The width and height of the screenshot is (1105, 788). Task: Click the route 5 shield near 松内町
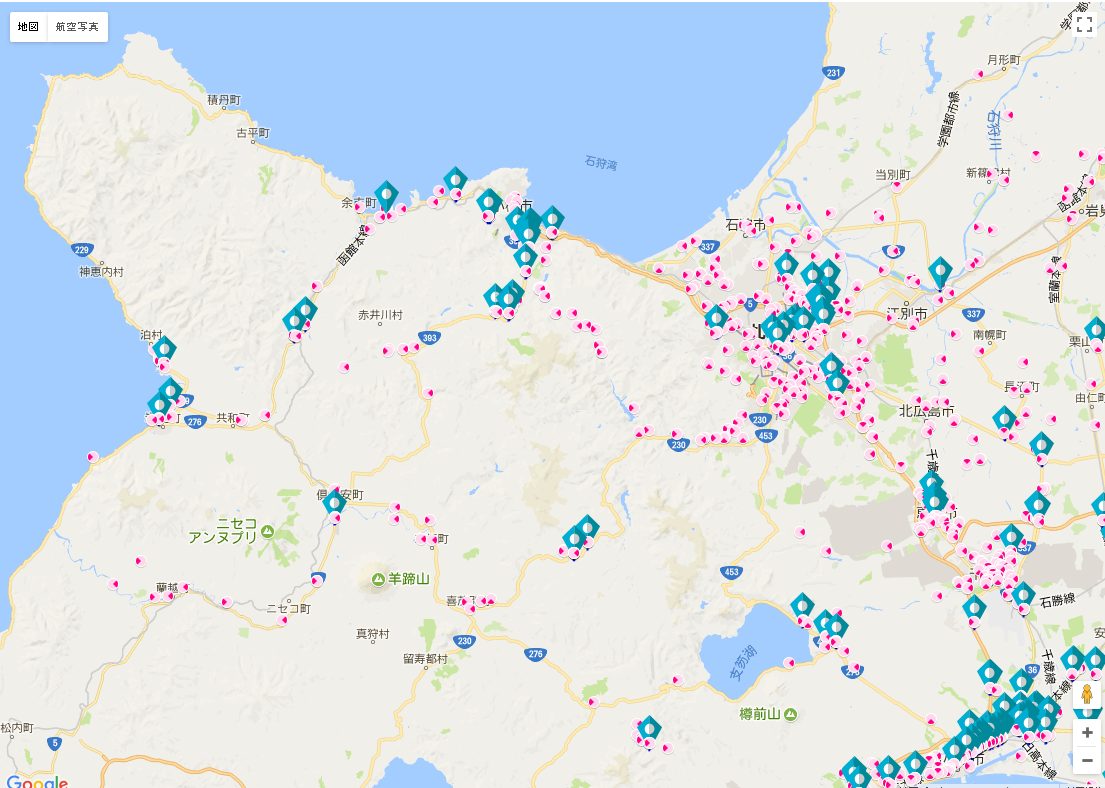click(55, 743)
